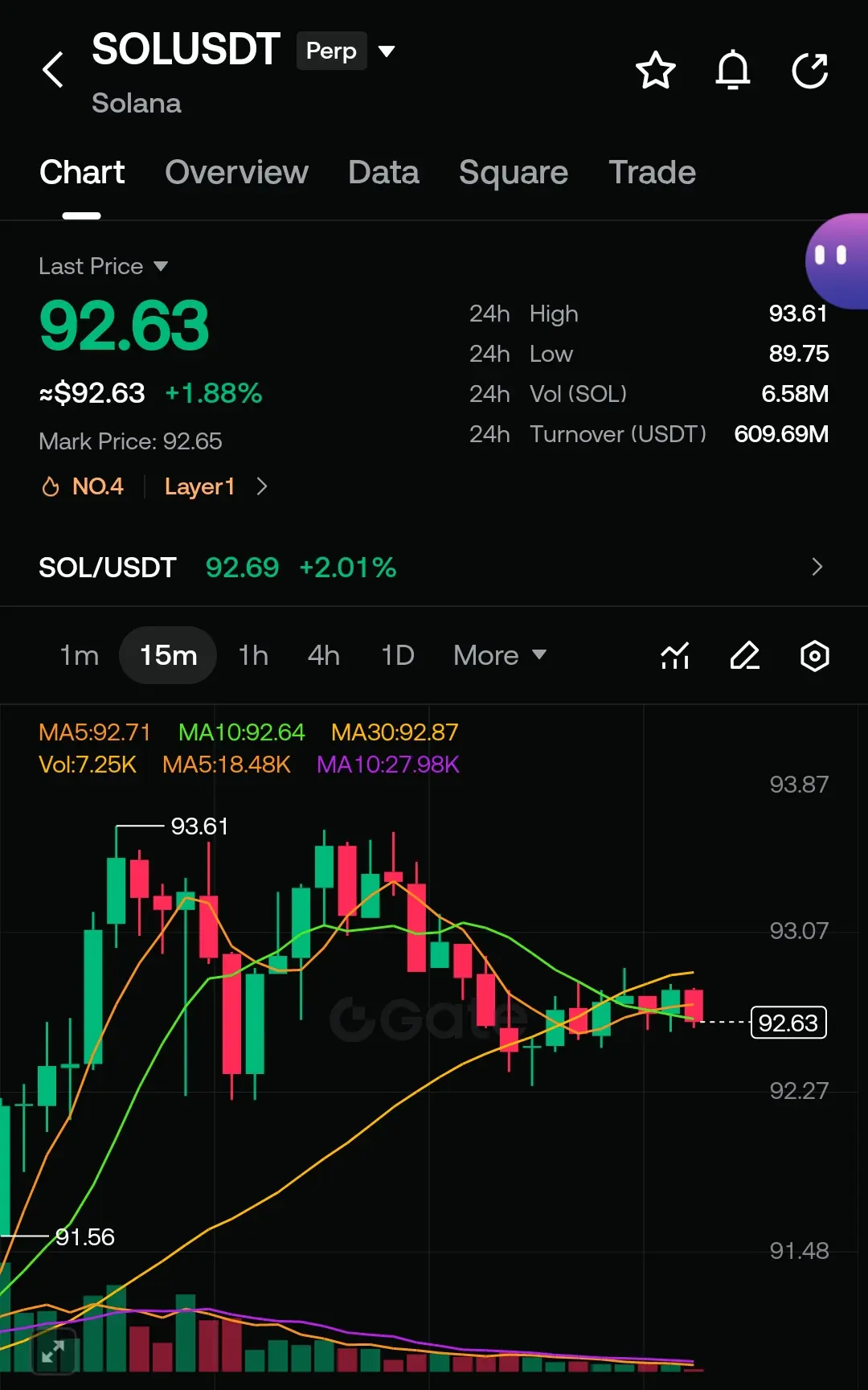
Task: Open chart settings hexagon icon
Action: [x=815, y=655]
